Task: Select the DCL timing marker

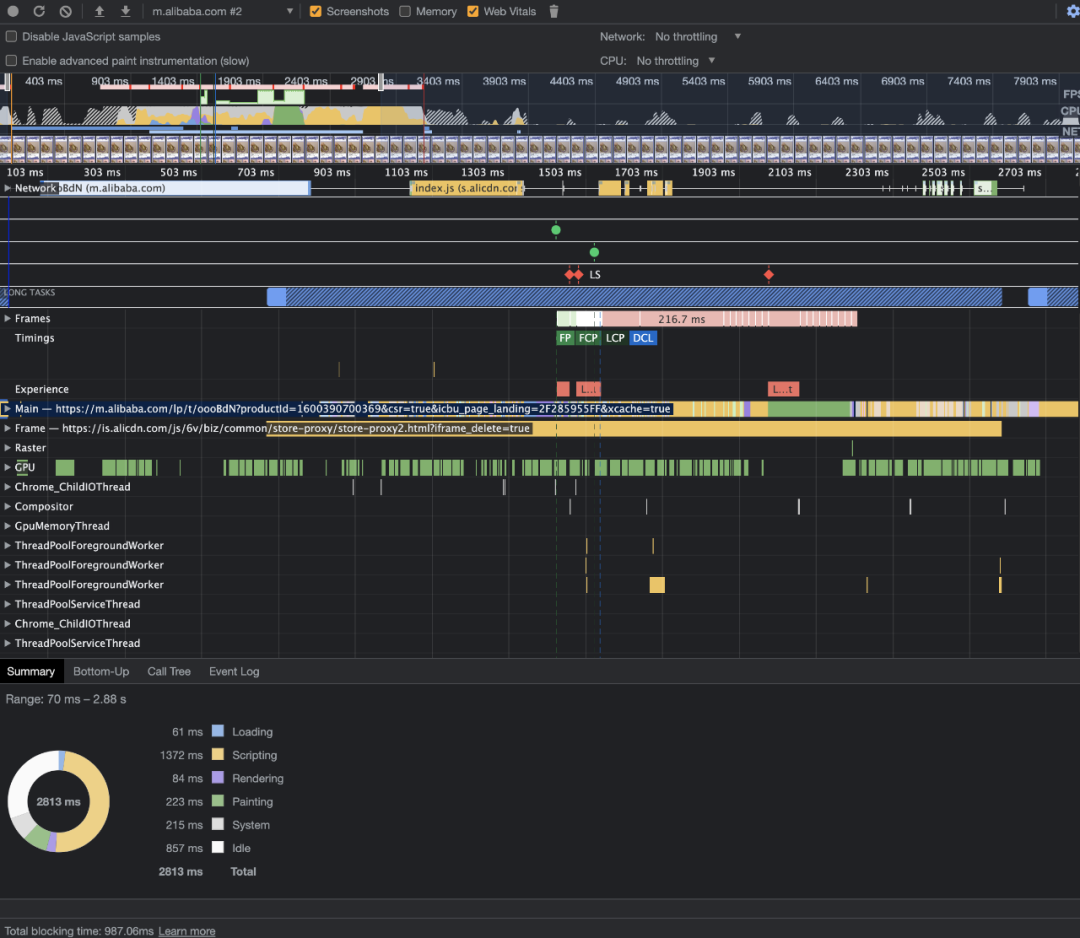Action: pyautogui.click(x=643, y=338)
